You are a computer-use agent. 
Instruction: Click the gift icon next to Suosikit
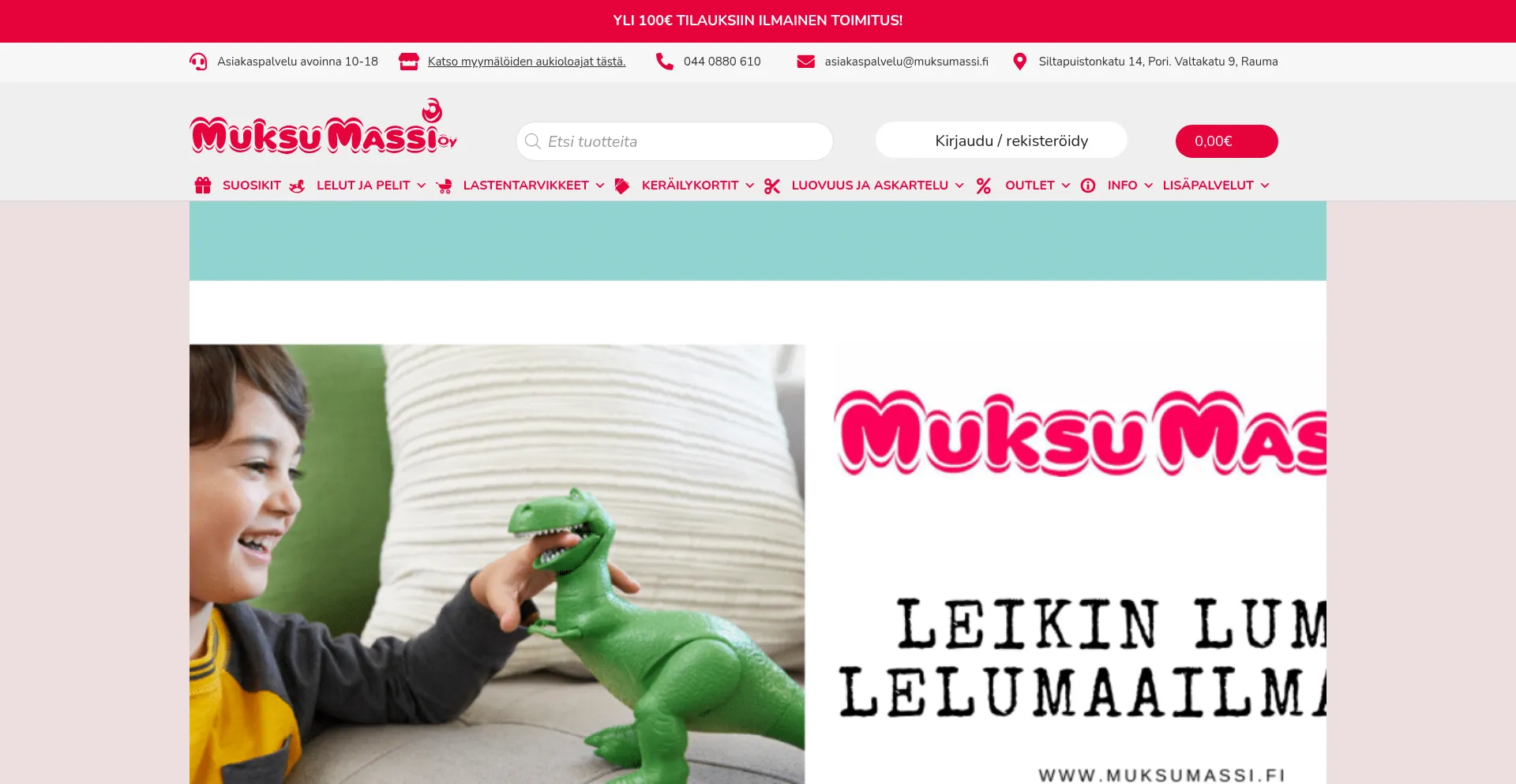[203, 186]
